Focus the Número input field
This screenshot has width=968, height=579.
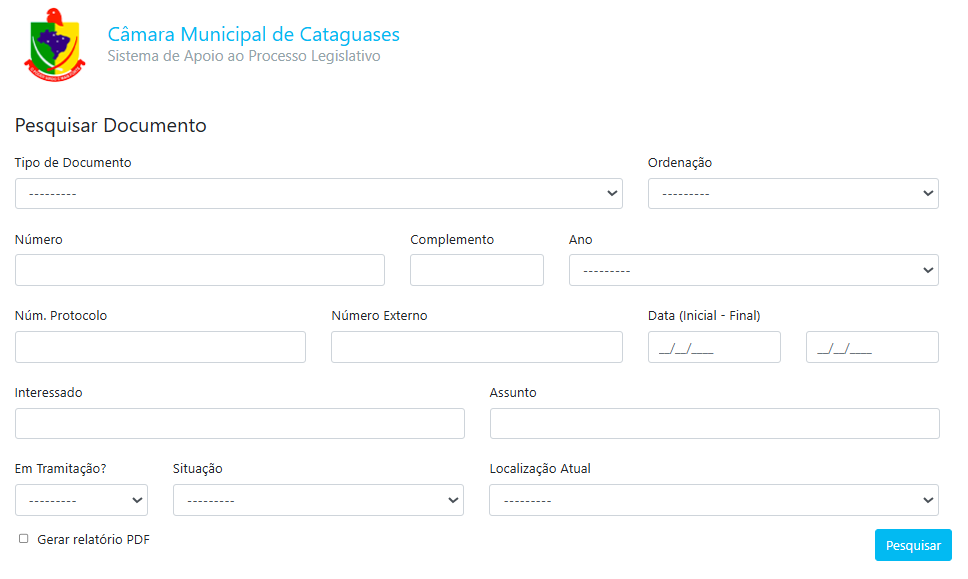click(200, 270)
